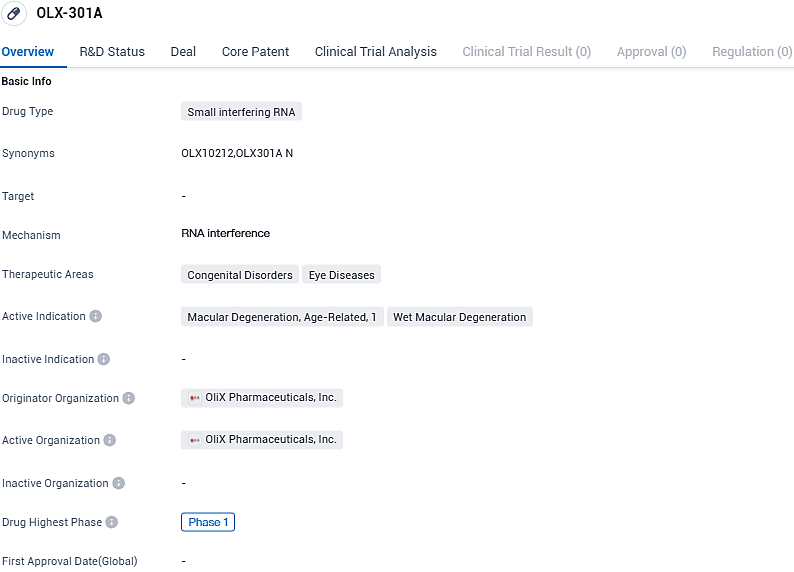
Task: Click info icon beside Drug Highest Phase
Action: tap(112, 522)
